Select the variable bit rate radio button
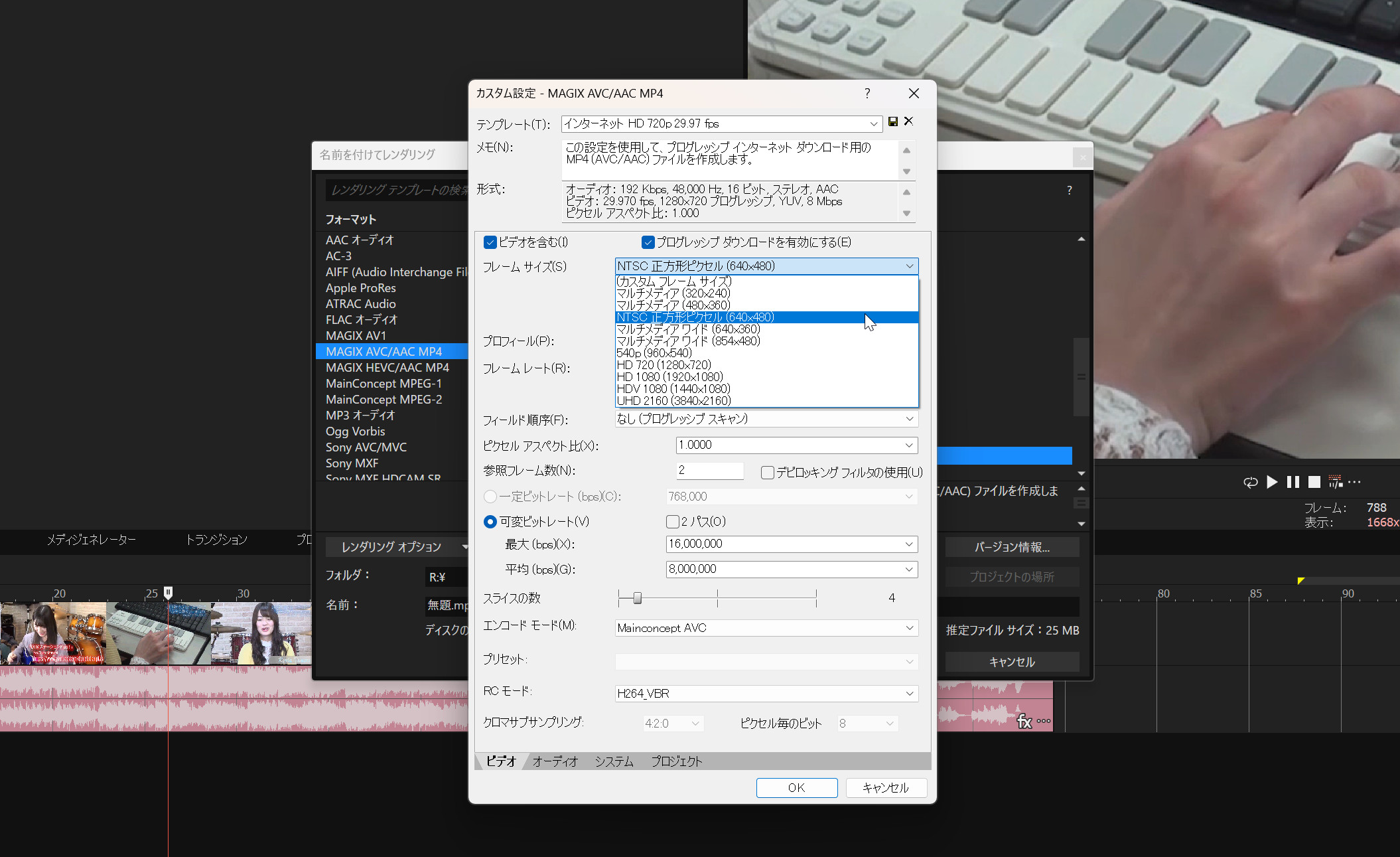 click(490, 522)
